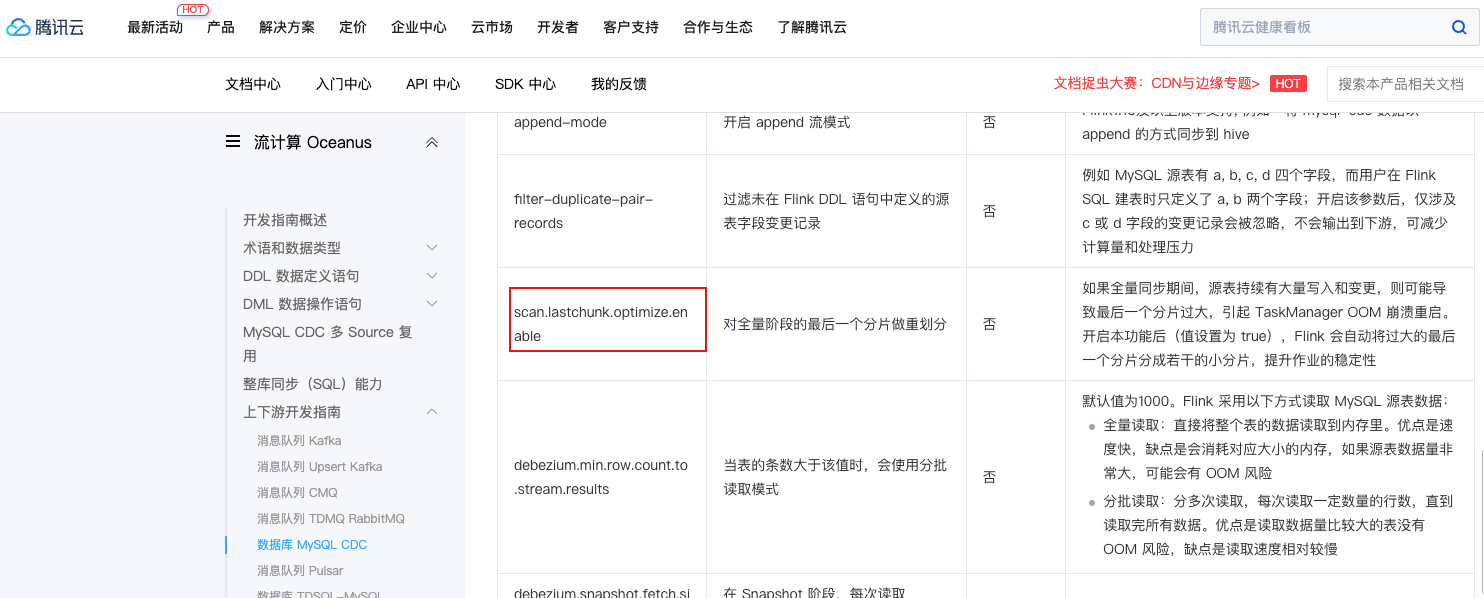Collapse the 上下游开发指南 section
This screenshot has width=1484, height=598.
click(x=432, y=412)
